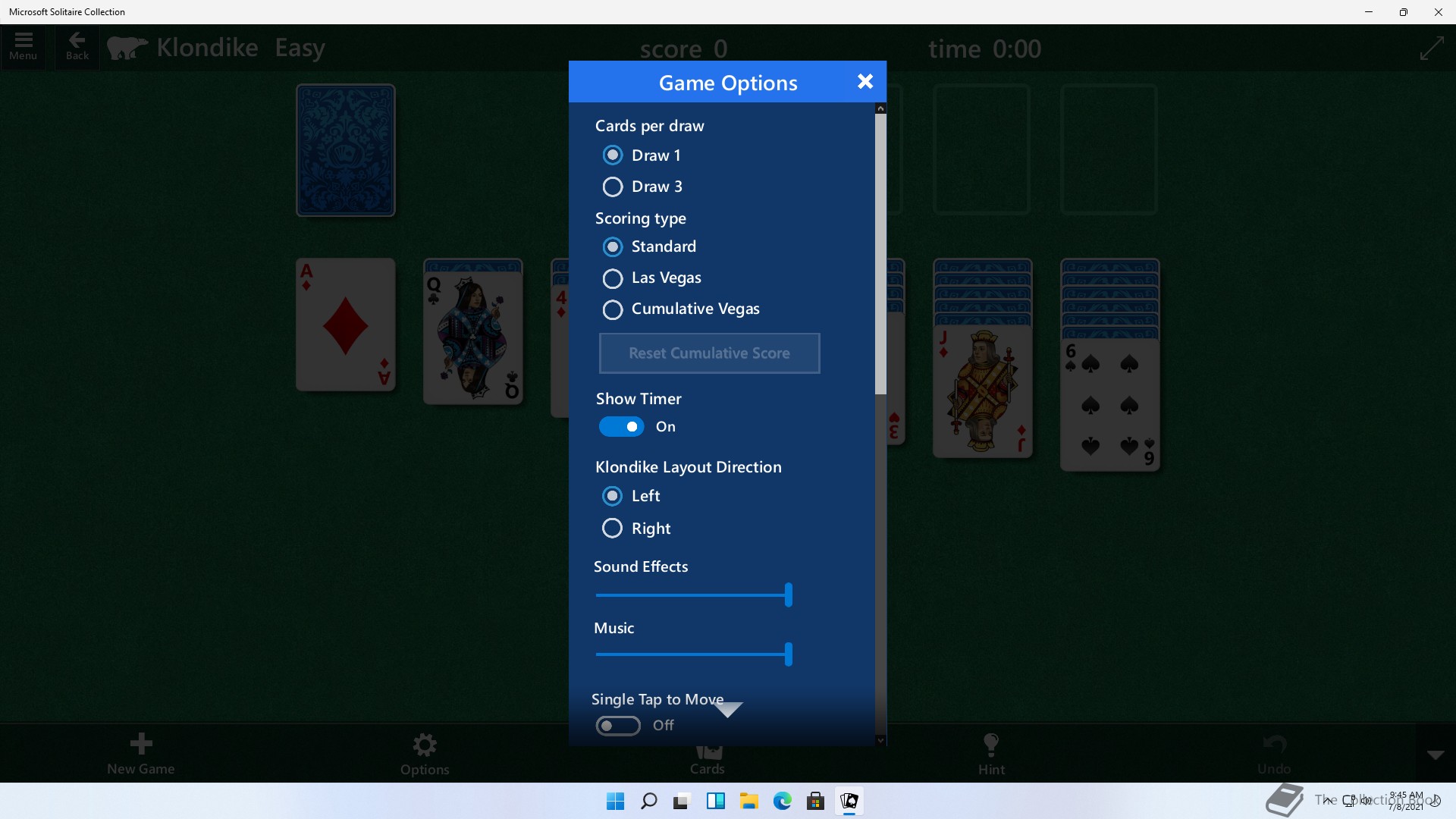
Task: Click the Game Options scrollbar thumb
Action: [x=880, y=254]
